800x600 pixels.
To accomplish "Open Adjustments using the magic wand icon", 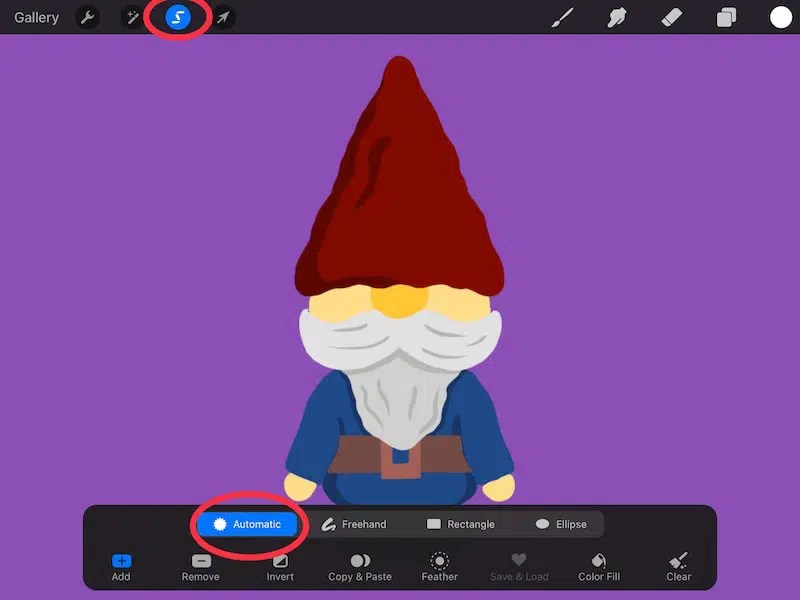I will click(131, 17).
